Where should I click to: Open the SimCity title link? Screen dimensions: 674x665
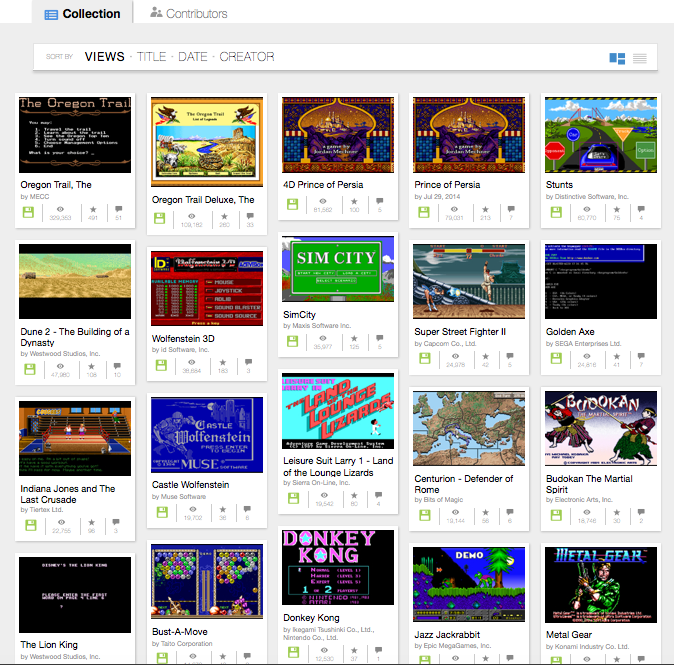(x=299, y=315)
